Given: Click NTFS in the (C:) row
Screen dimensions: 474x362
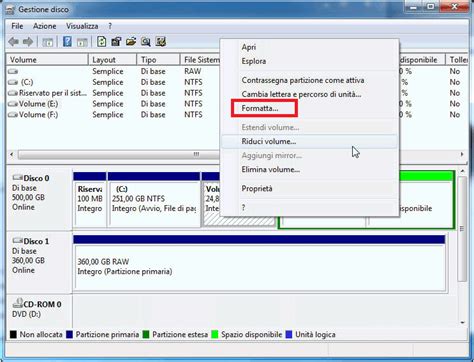Looking at the screenshot, I should 193,82.
